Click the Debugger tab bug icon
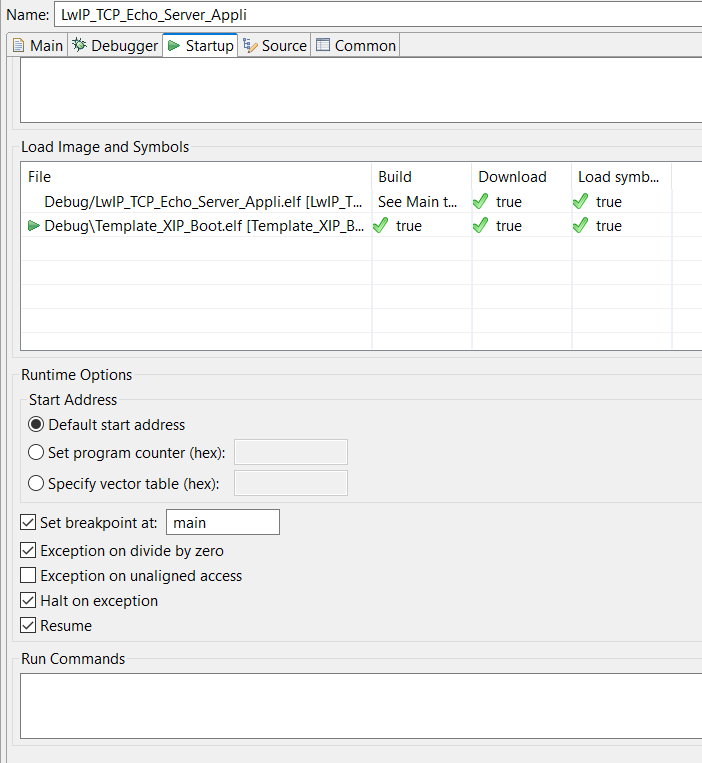 tap(79, 46)
